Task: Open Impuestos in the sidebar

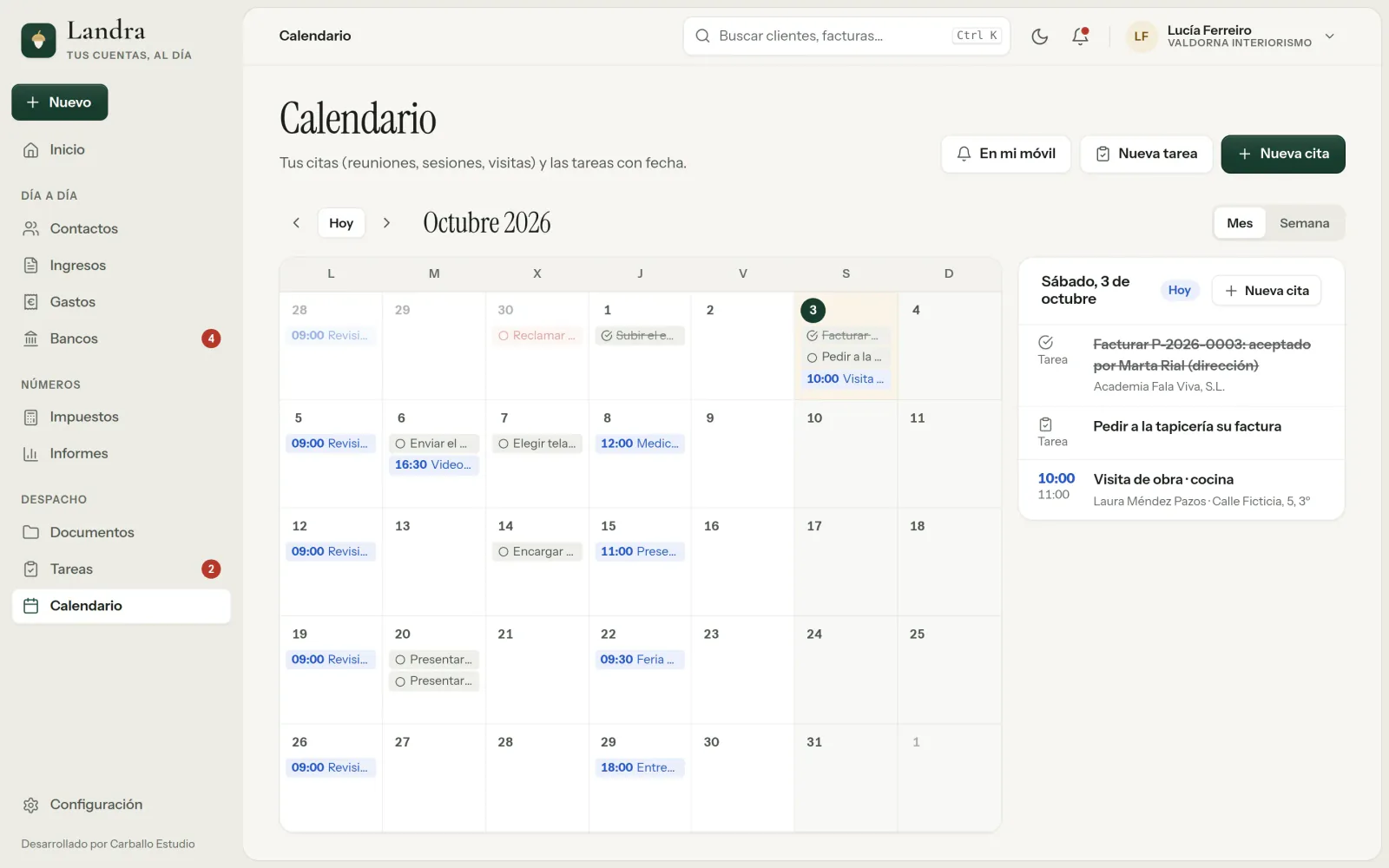Action: coord(121,417)
